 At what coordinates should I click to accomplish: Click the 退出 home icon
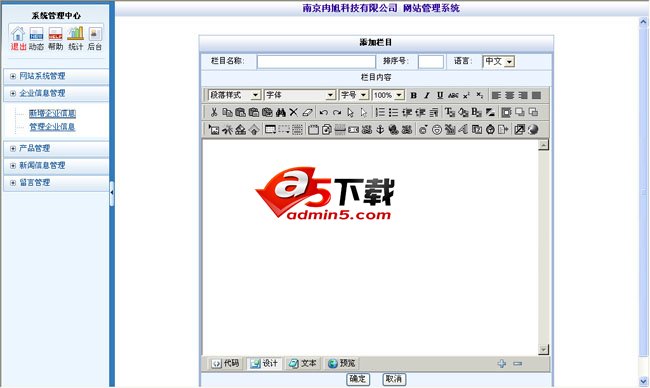18,34
